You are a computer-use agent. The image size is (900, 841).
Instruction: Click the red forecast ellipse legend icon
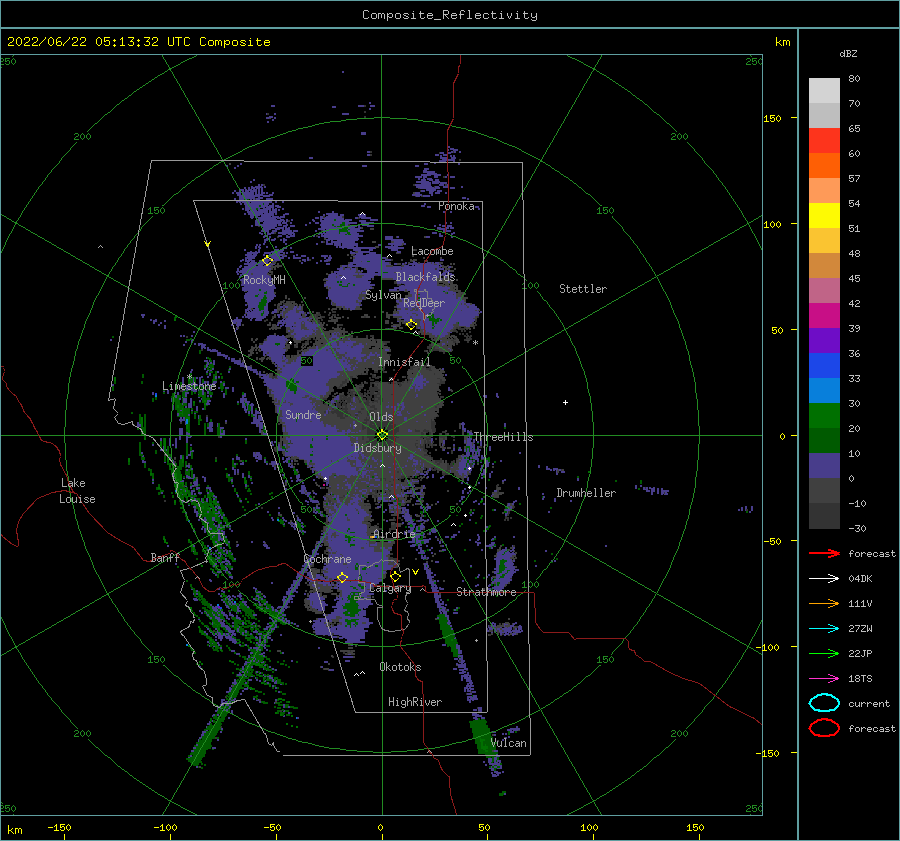824,728
